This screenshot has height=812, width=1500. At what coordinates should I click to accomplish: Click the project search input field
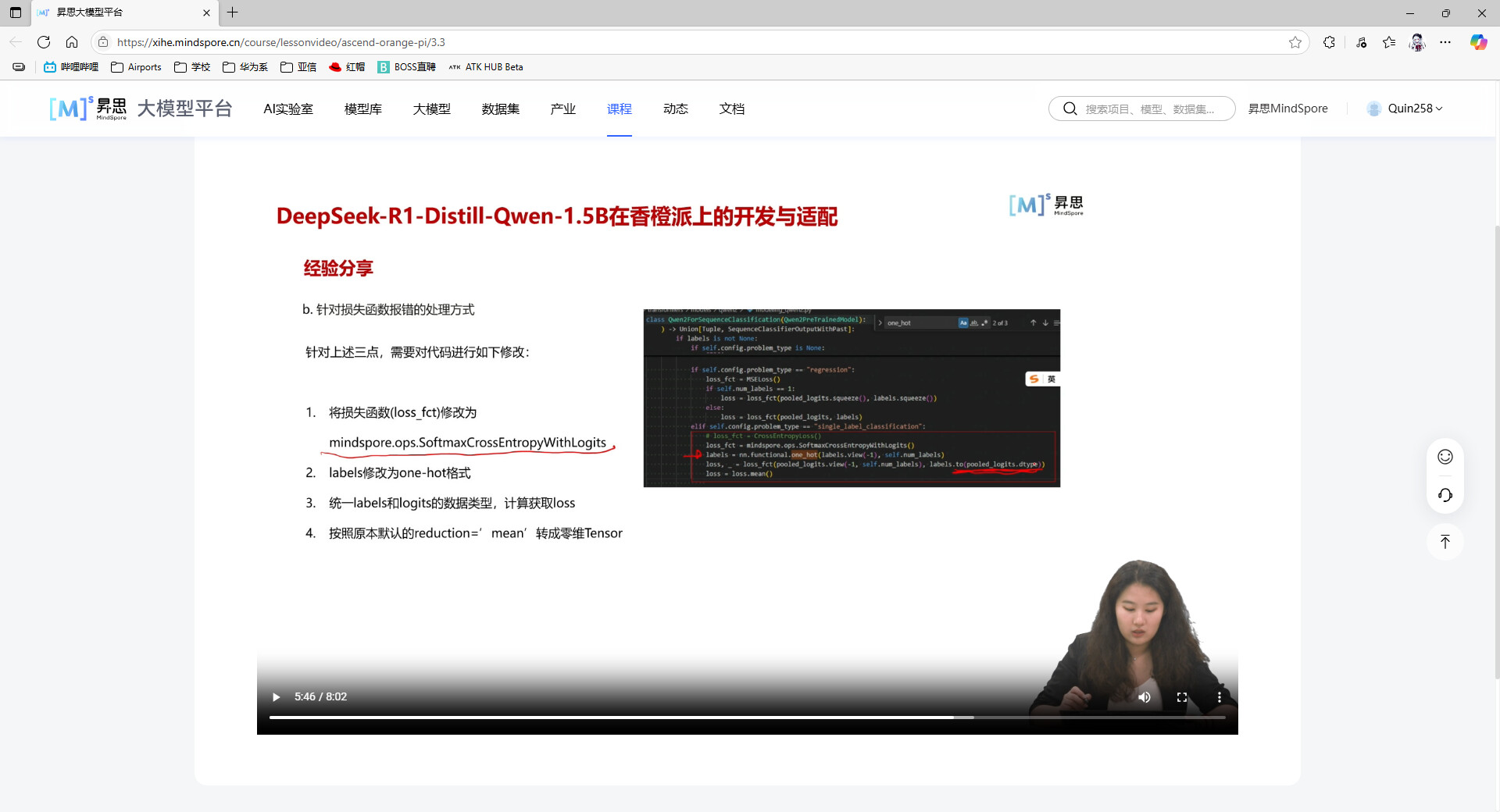[1150, 109]
